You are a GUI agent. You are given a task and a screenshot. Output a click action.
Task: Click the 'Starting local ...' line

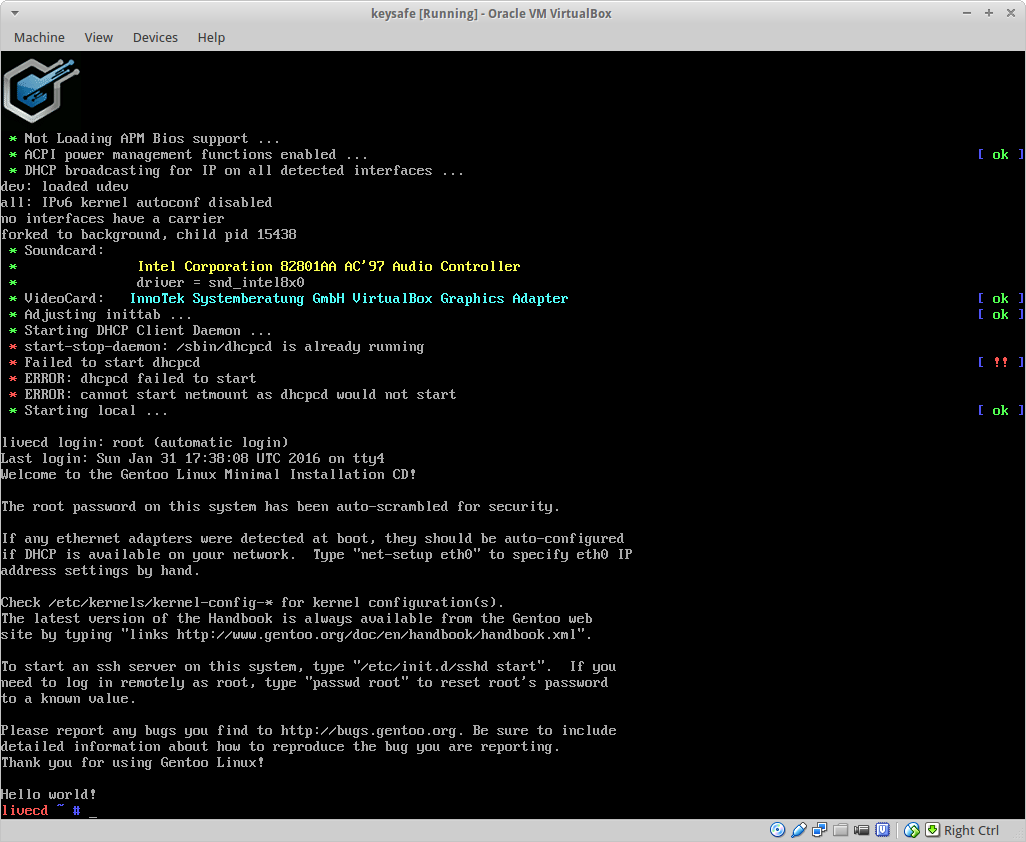96,411
